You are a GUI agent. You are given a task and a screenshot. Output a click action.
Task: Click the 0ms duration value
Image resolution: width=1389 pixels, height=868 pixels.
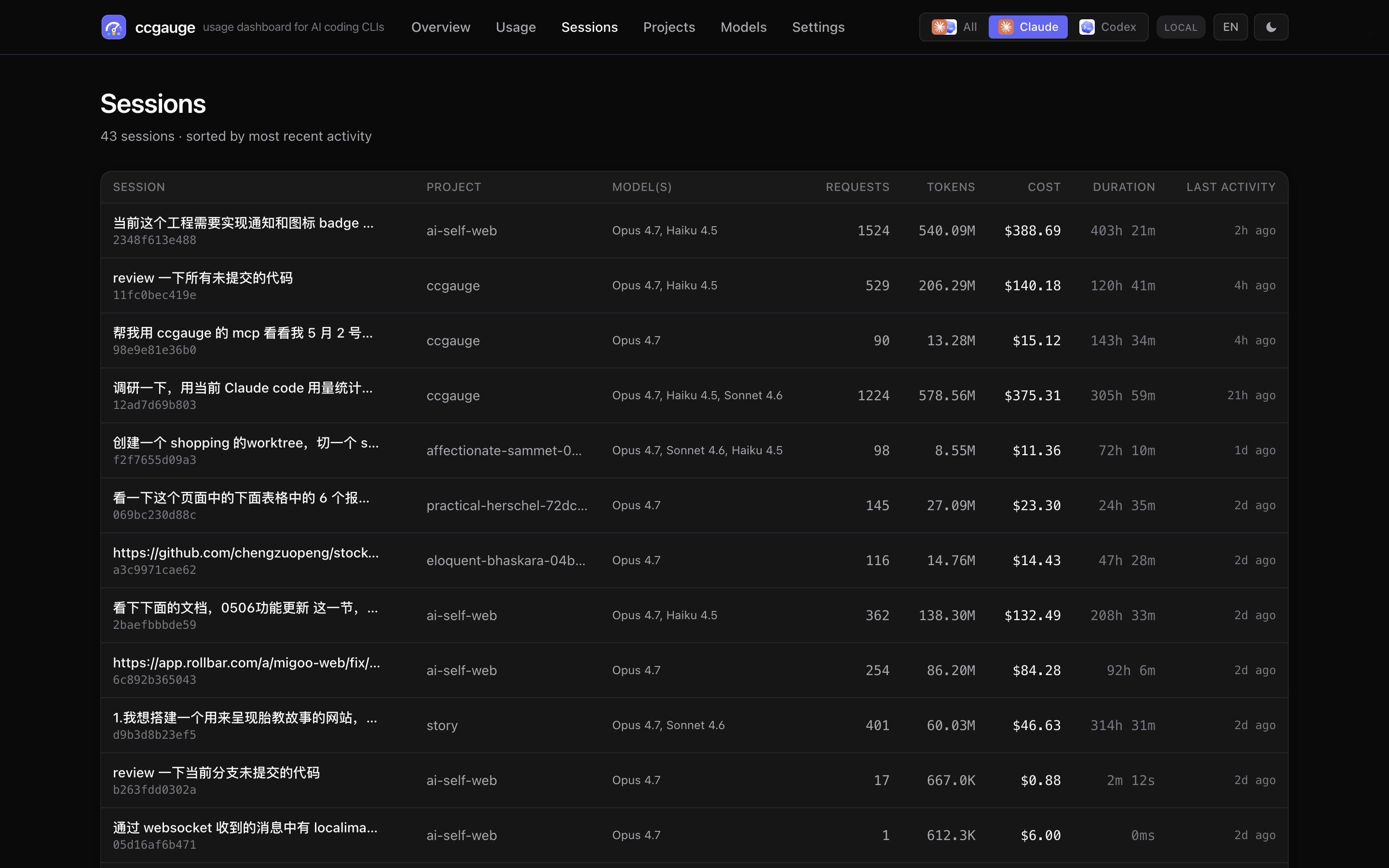(x=1142, y=835)
